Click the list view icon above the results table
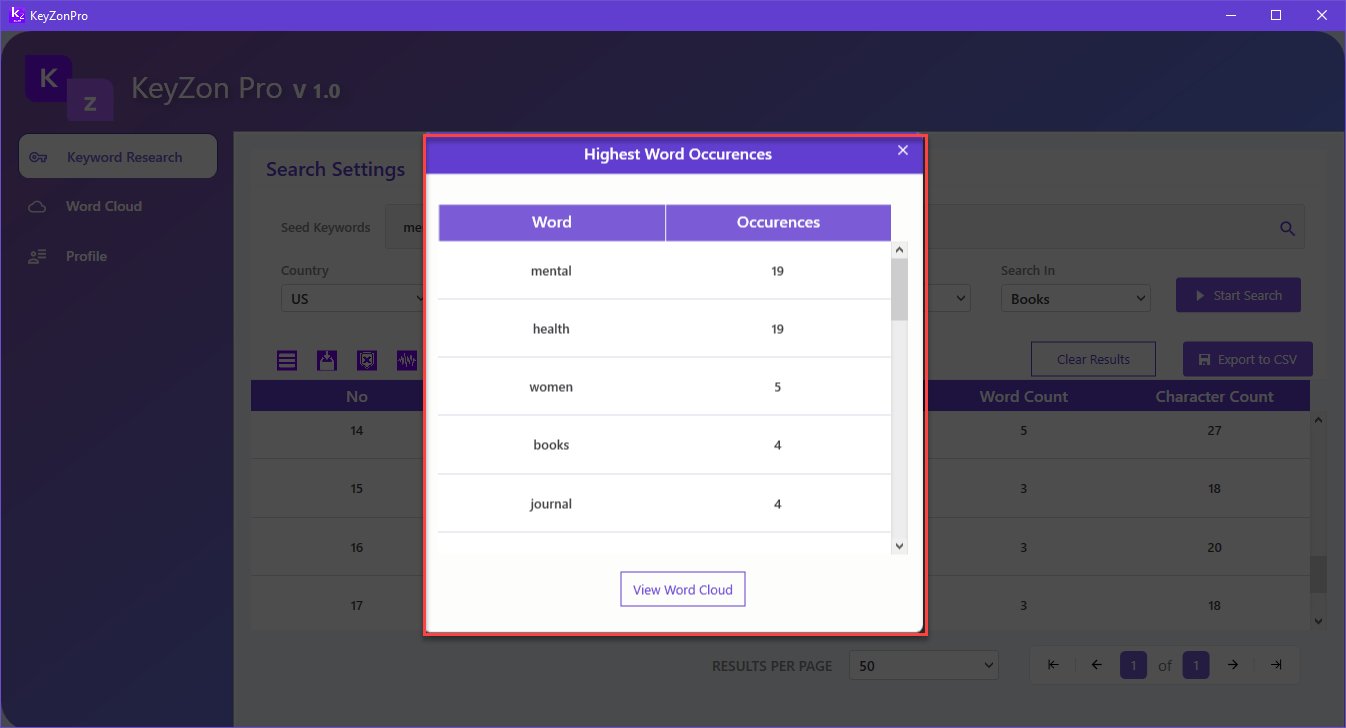This screenshot has width=1346, height=728. click(x=287, y=361)
